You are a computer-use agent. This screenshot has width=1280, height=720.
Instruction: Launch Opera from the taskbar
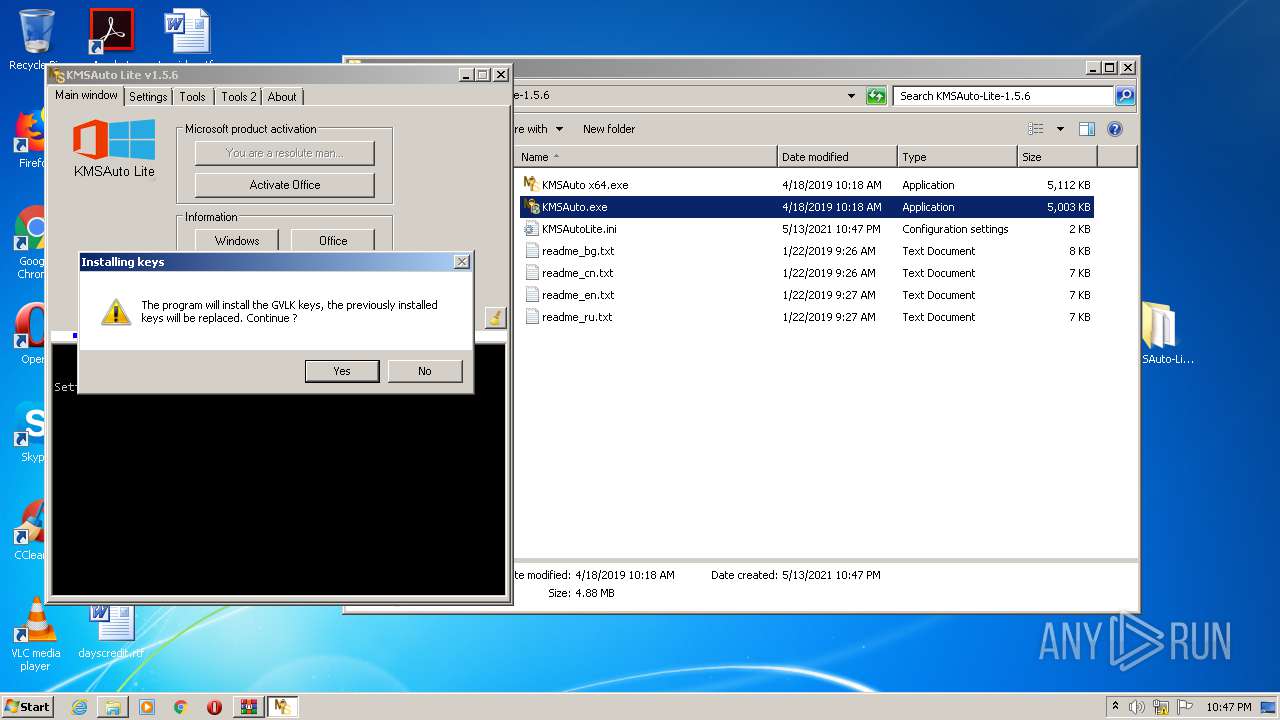(214, 707)
